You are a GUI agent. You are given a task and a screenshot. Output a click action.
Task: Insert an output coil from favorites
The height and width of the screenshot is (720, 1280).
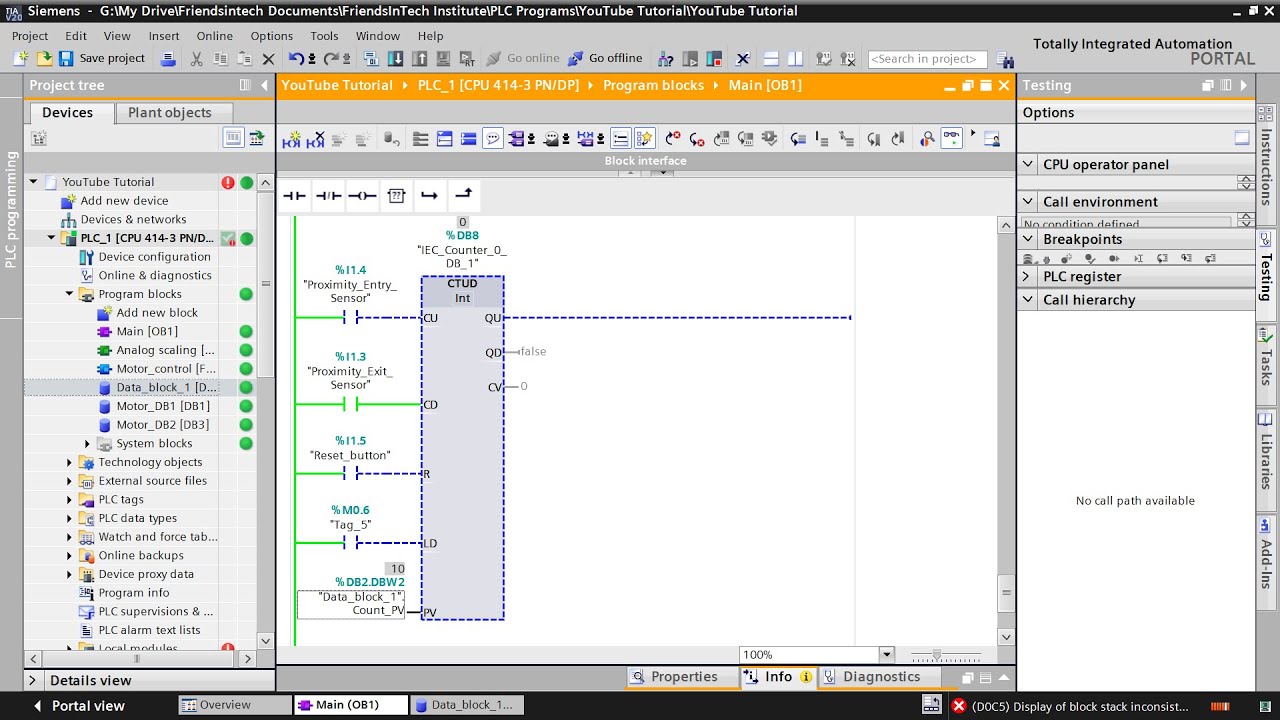362,195
